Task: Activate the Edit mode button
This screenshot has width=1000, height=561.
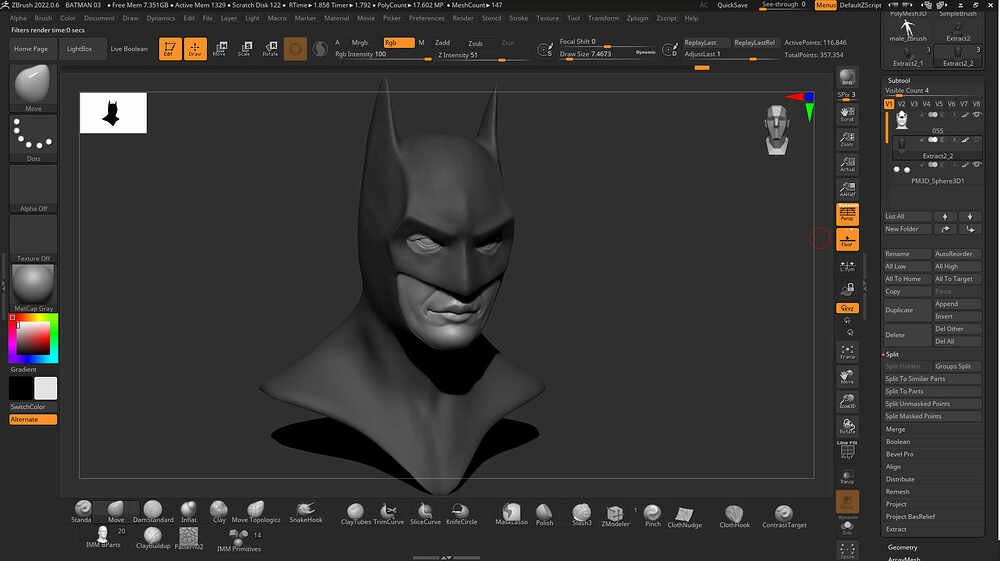Action: click(x=170, y=48)
